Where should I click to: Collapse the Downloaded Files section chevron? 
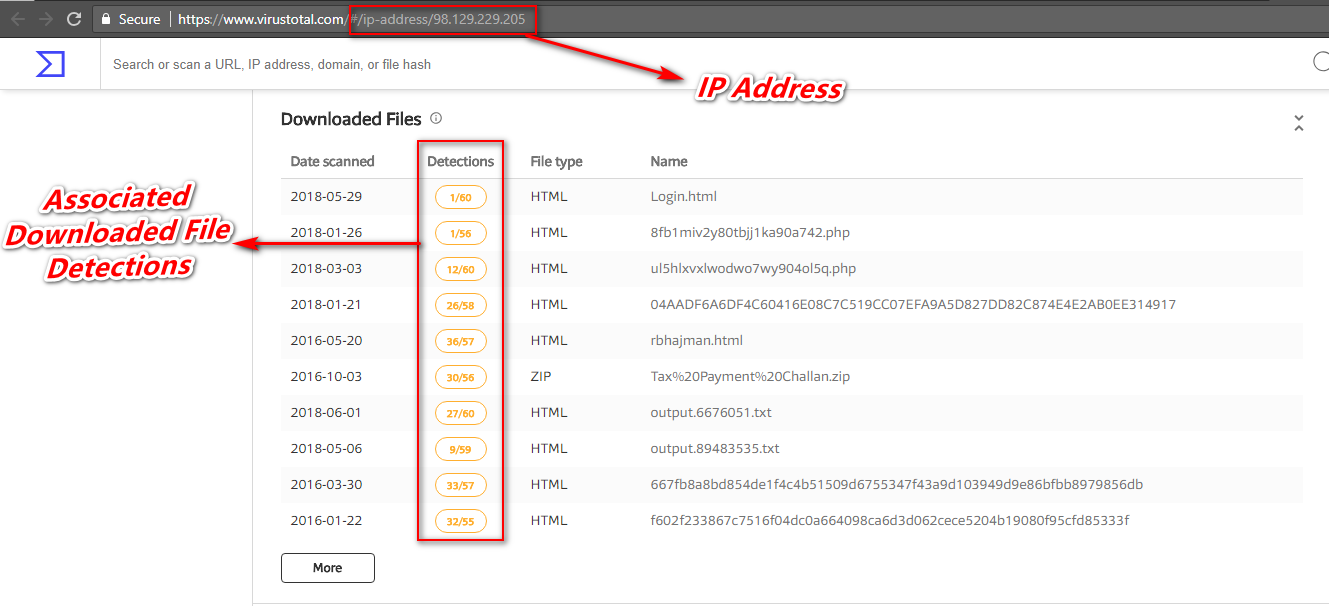1299,123
